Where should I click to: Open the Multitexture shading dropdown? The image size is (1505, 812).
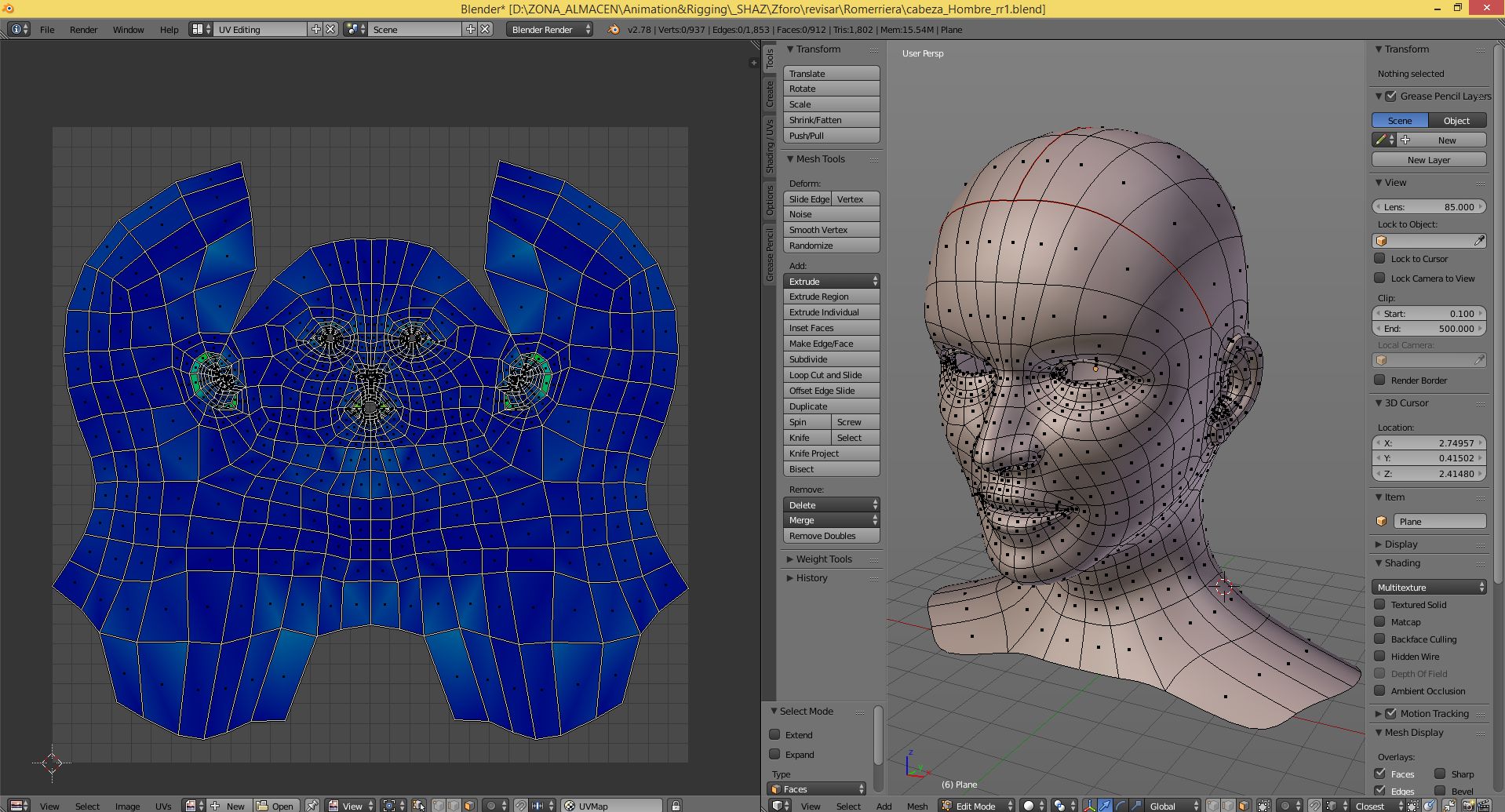(1429, 587)
